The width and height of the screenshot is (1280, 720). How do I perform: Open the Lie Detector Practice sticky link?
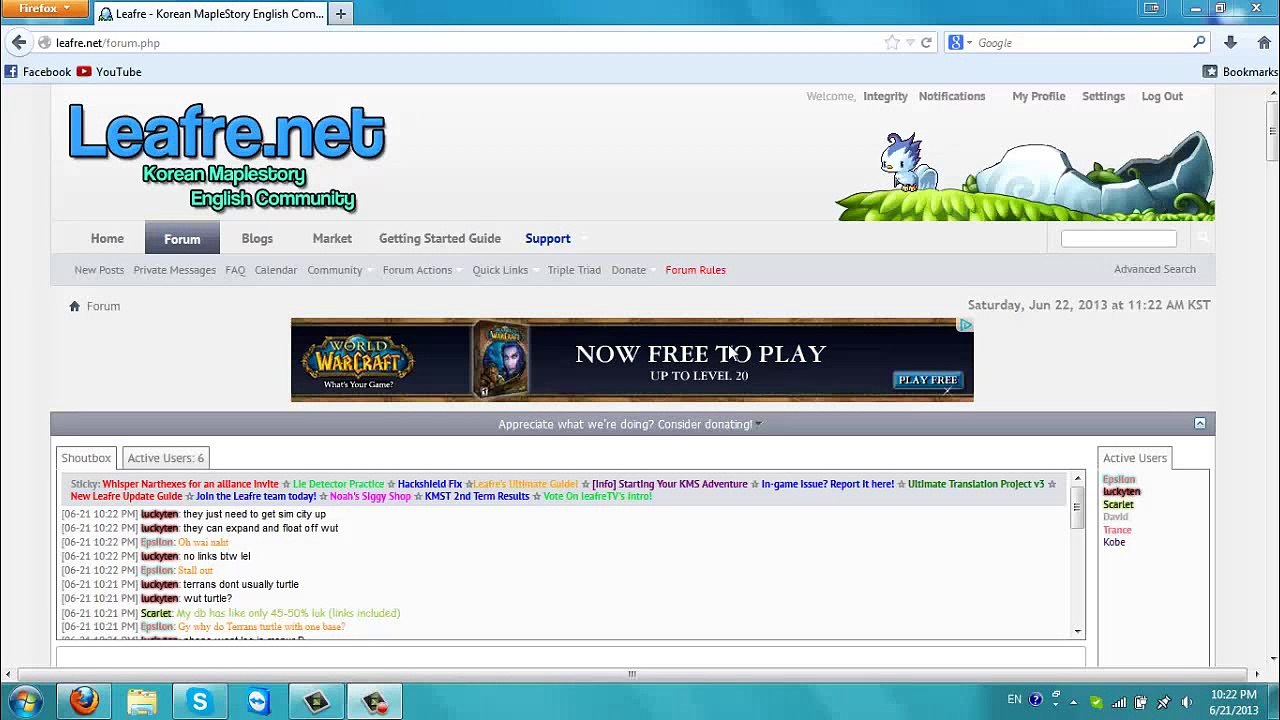click(x=338, y=484)
